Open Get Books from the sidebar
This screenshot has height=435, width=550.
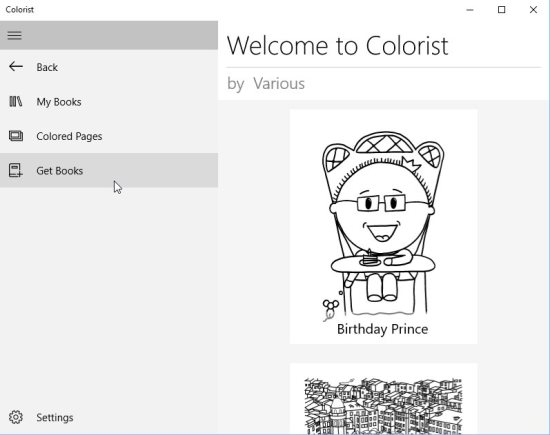109,170
